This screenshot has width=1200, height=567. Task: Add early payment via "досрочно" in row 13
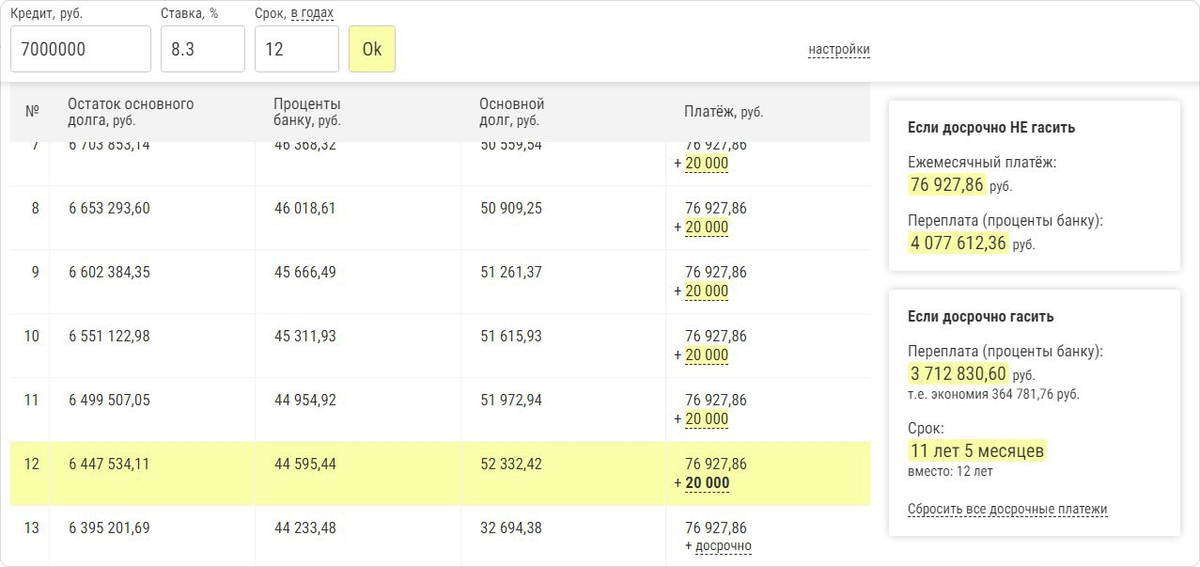pyautogui.click(x=723, y=546)
